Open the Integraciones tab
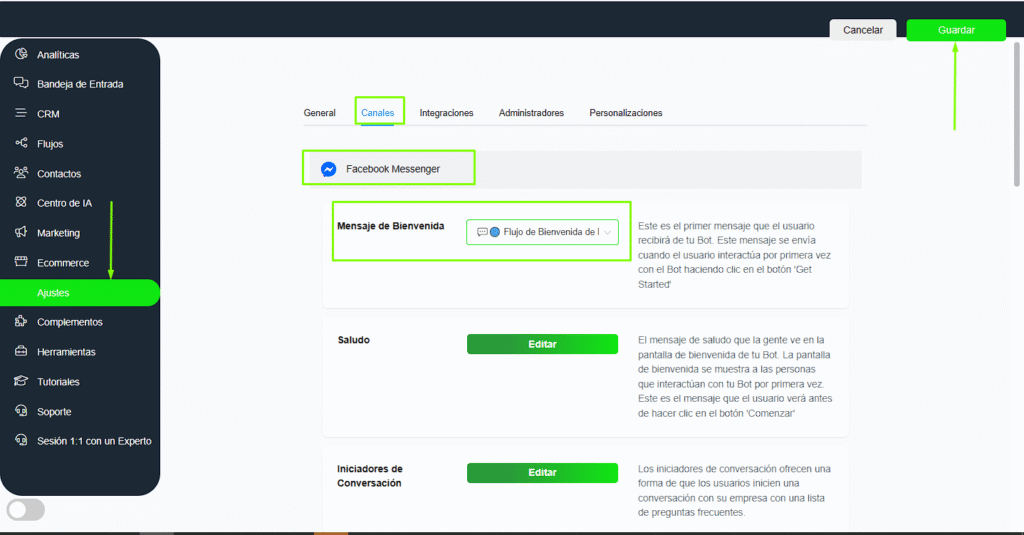This screenshot has width=1024, height=535. click(x=446, y=113)
